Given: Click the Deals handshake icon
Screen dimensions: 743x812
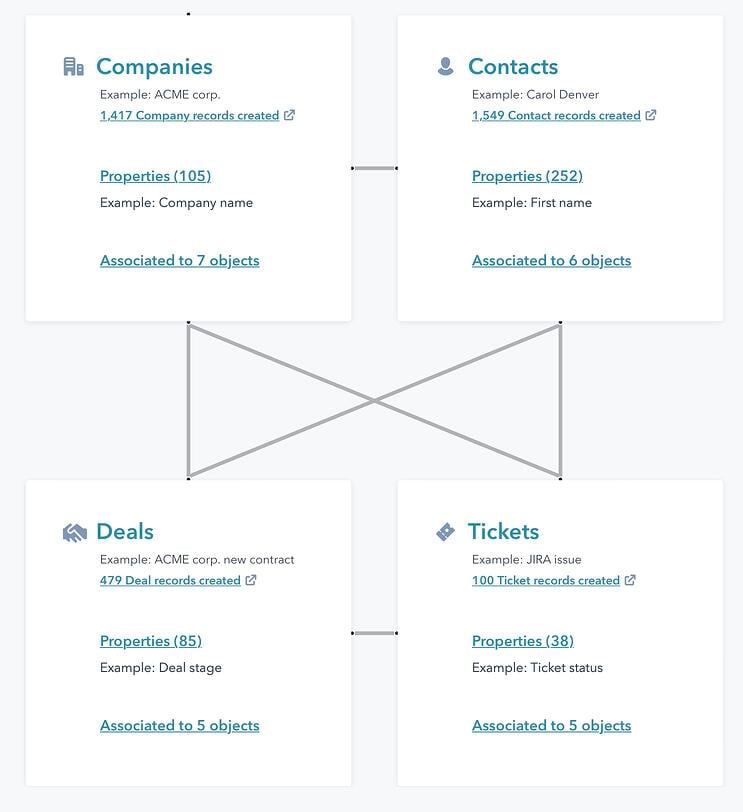Looking at the screenshot, I should (x=73, y=530).
